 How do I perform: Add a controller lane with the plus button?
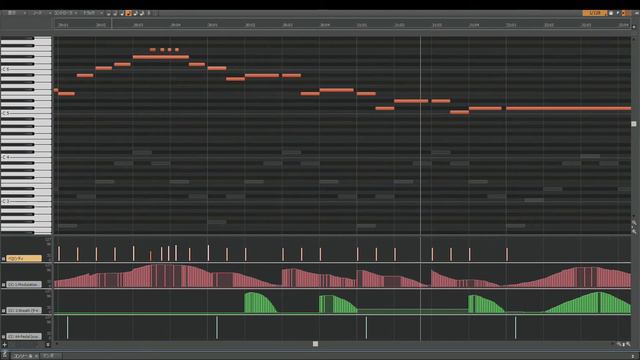(x=4, y=344)
